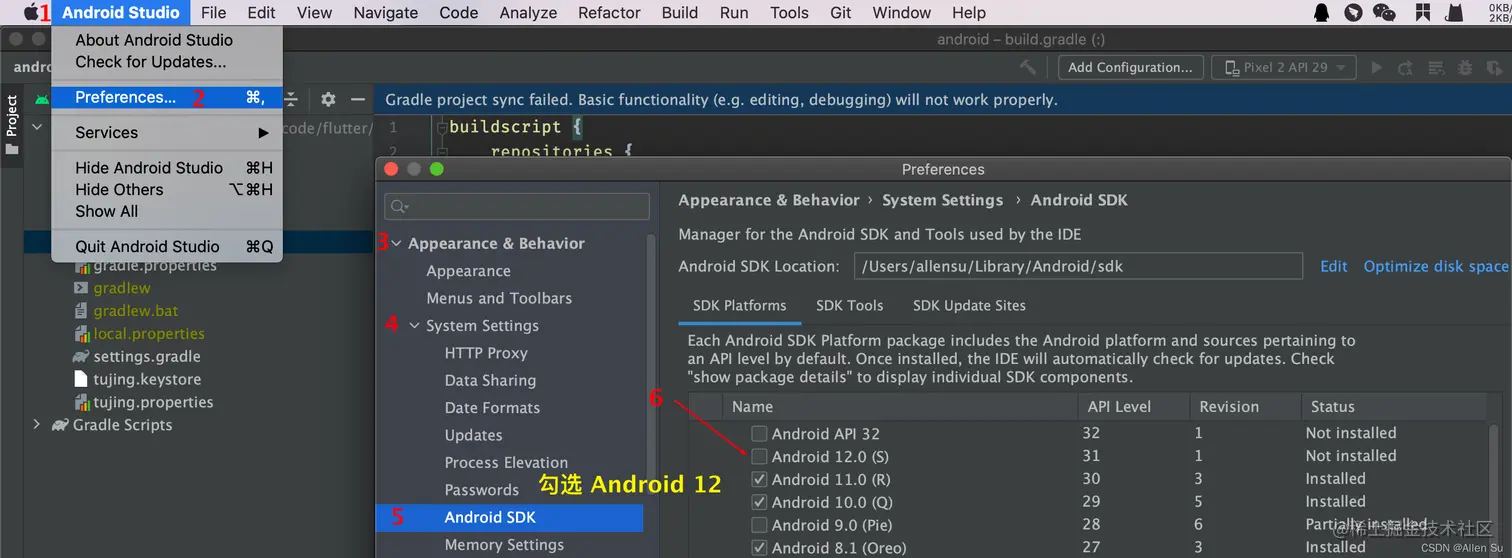Click the Edit link for SDK location

1334,266
